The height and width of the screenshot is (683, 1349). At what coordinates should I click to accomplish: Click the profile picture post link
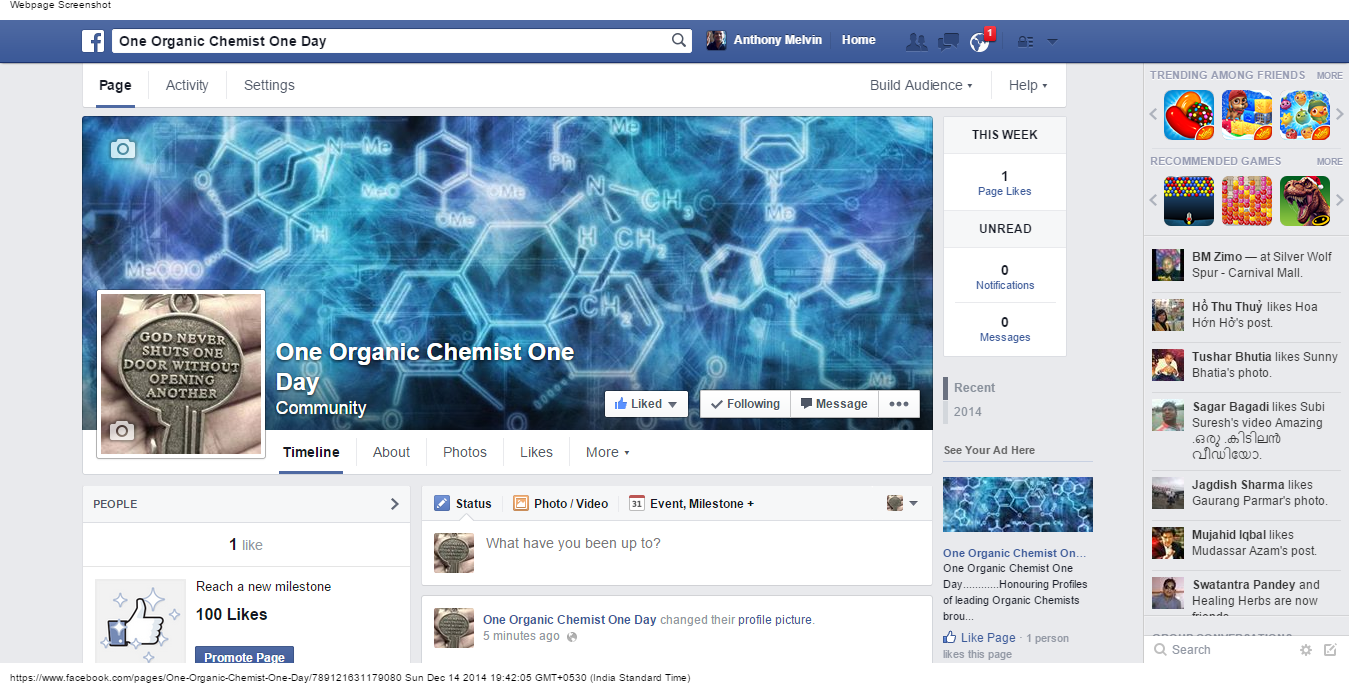tap(775, 620)
